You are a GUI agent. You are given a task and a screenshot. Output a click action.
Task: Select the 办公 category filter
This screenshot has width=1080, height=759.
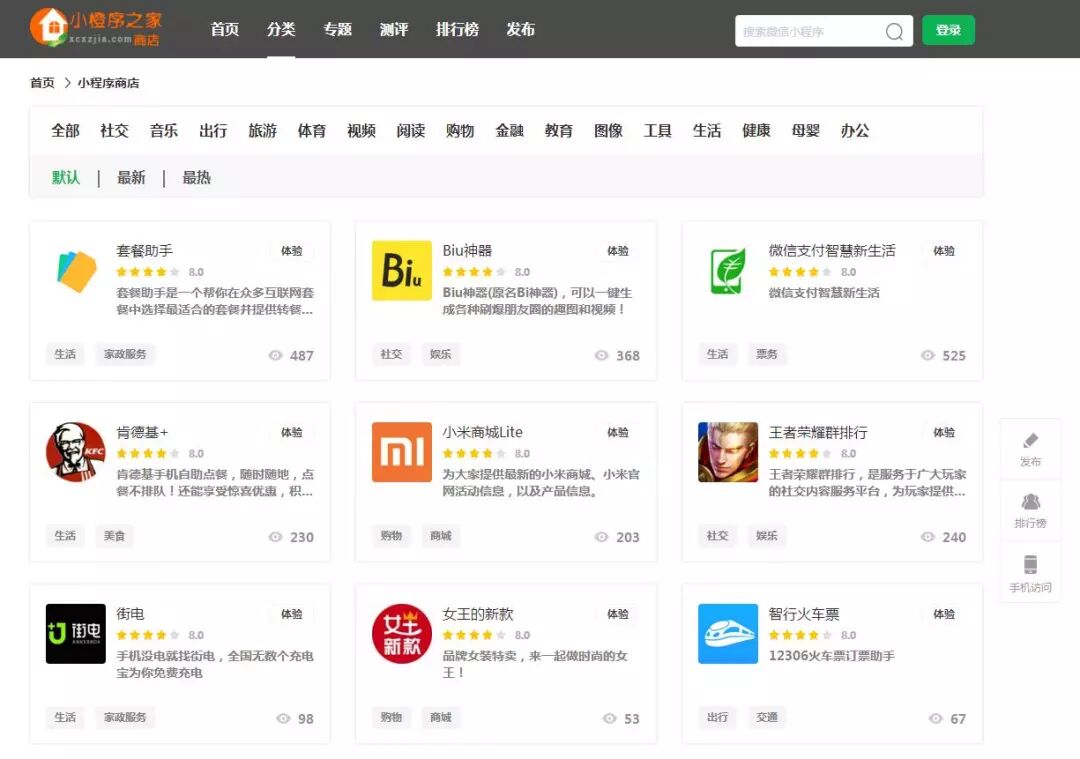pos(855,130)
